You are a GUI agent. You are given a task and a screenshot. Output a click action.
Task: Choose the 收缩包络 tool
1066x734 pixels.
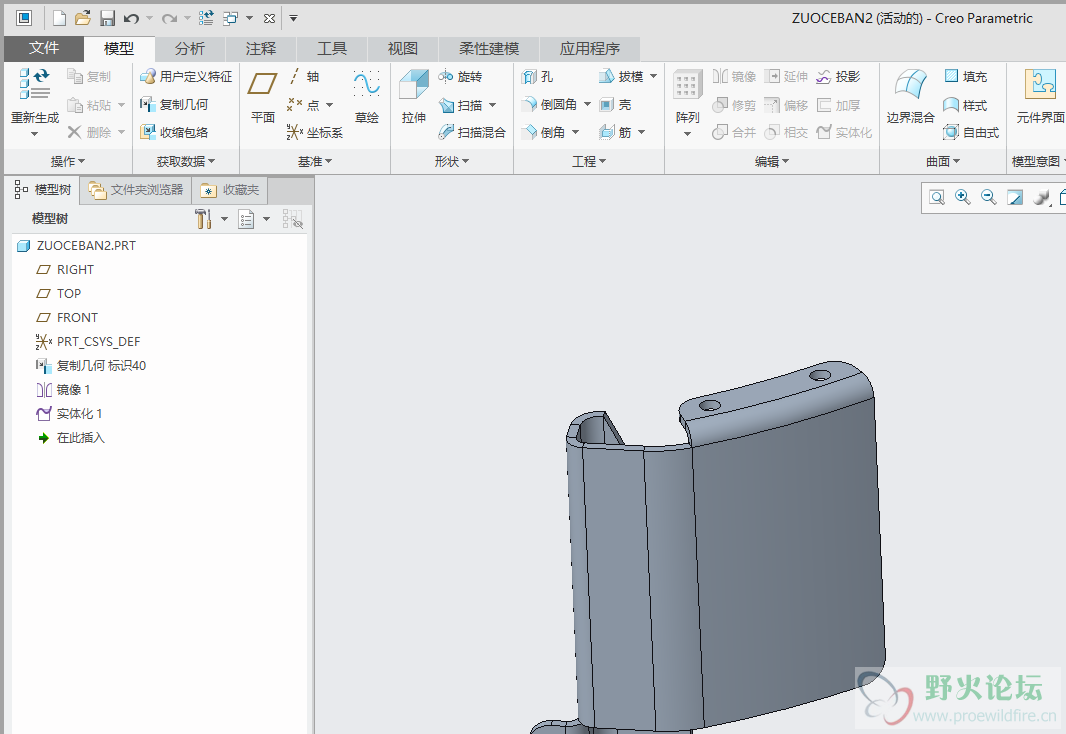(x=174, y=132)
